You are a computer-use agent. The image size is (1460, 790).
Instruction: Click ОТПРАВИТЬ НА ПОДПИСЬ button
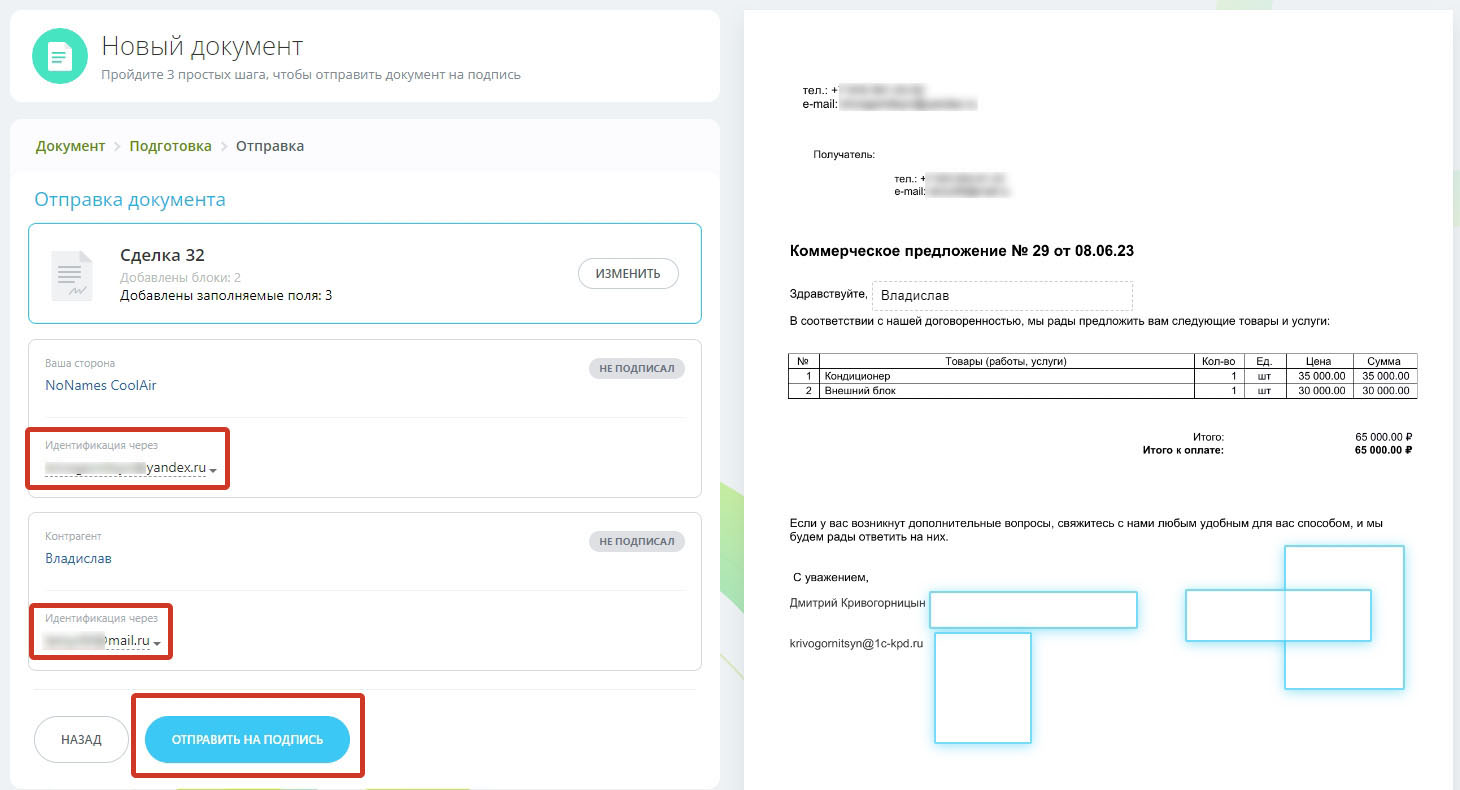click(x=247, y=737)
